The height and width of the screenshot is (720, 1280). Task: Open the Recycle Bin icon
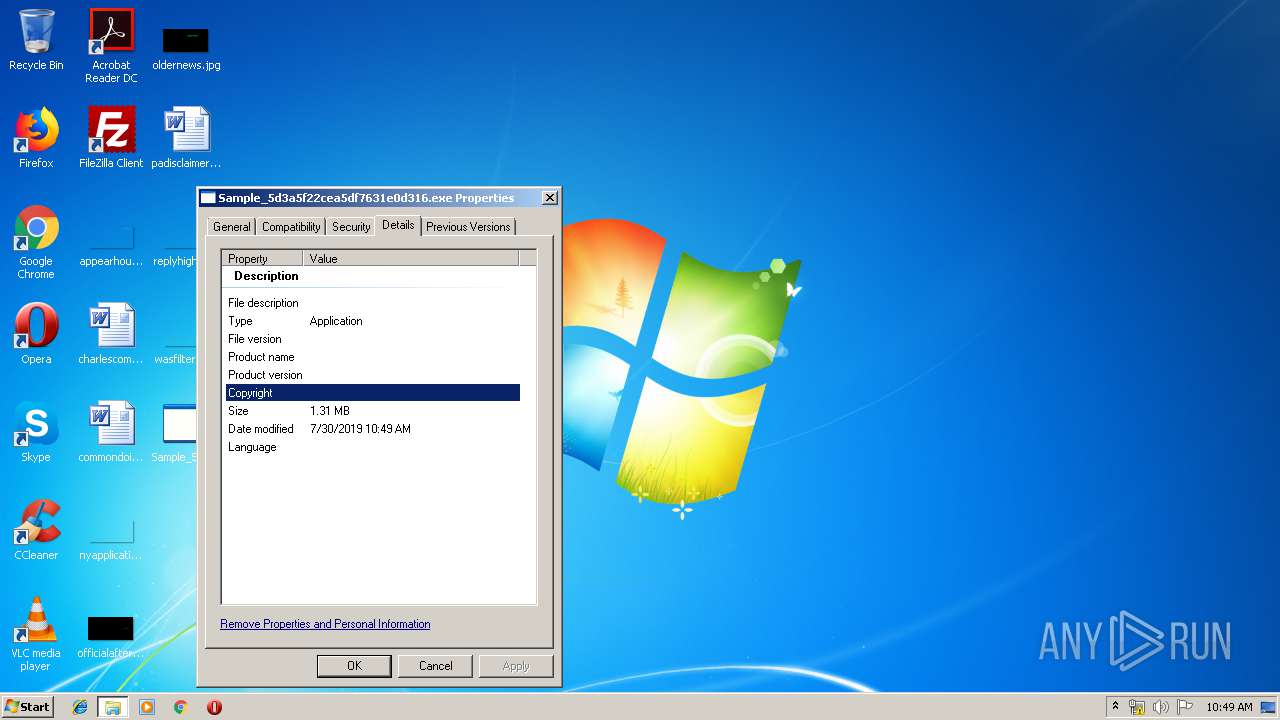pos(36,40)
